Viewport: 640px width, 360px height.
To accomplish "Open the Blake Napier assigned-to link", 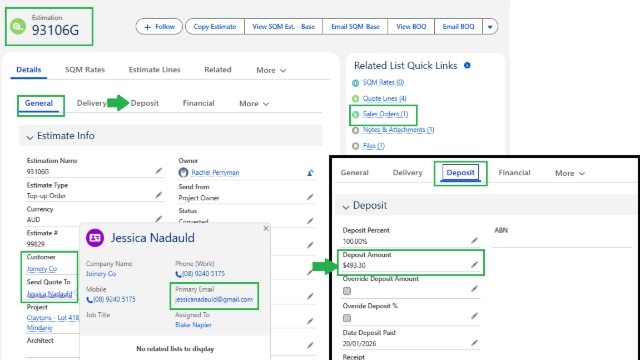I will tap(193, 325).
